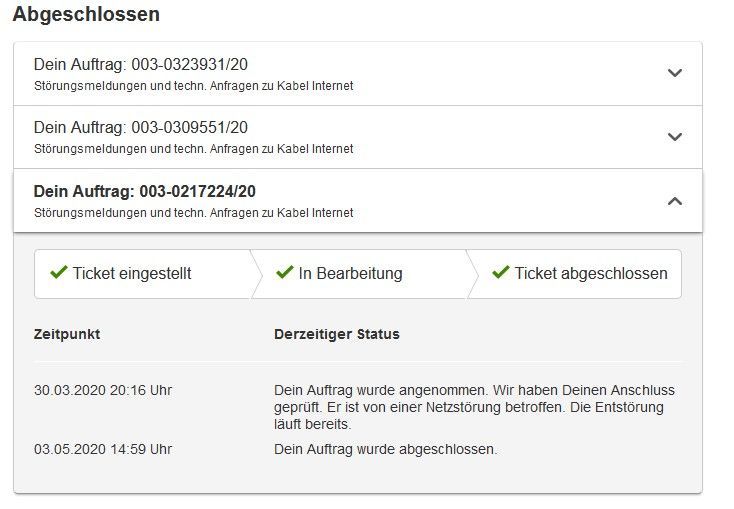The image size is (734, 509).
Task: Click timestamp 03.05.2020 14:59 Uhr
Action: 103,449
